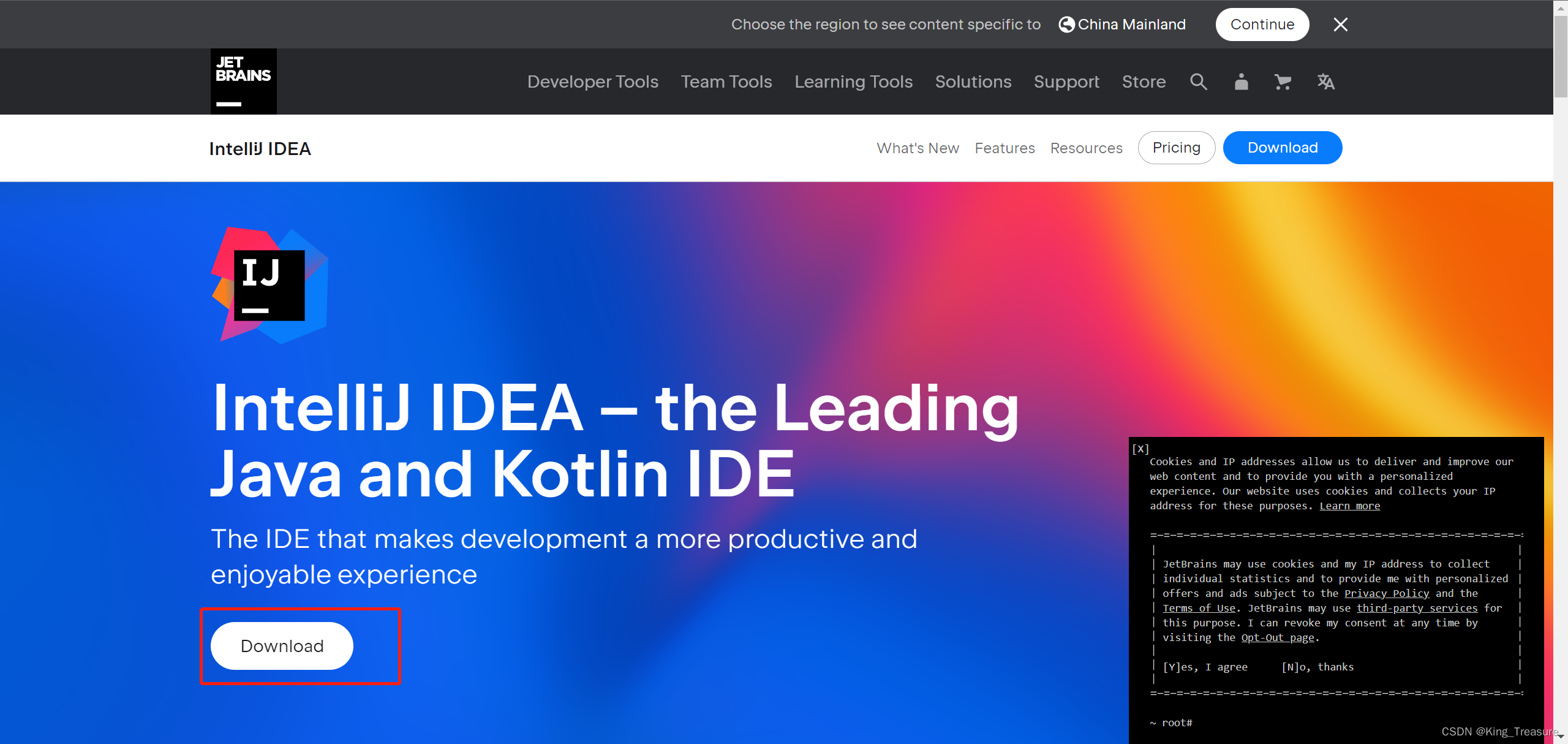Choose [Y]es, I agree
The width and height of the screenshot is (1568, 744).
(x=1205, y=667)
